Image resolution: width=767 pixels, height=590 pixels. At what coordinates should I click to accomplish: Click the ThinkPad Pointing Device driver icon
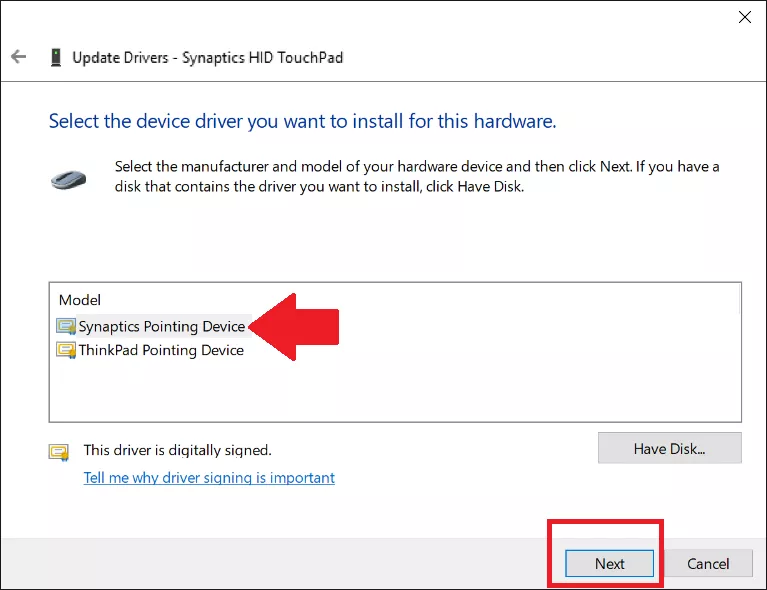(67, 351)
